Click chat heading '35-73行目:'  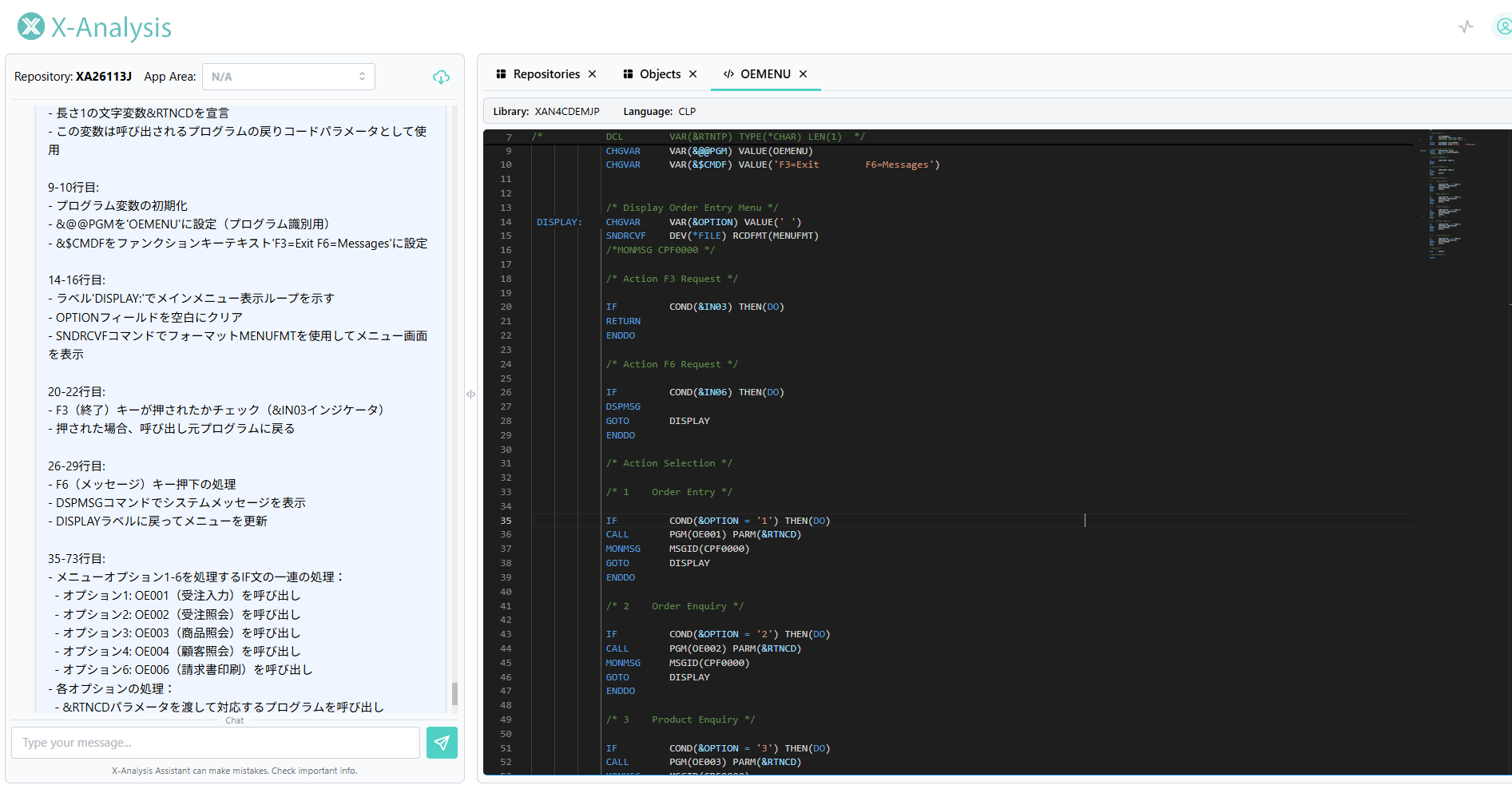tap(77, 558)
